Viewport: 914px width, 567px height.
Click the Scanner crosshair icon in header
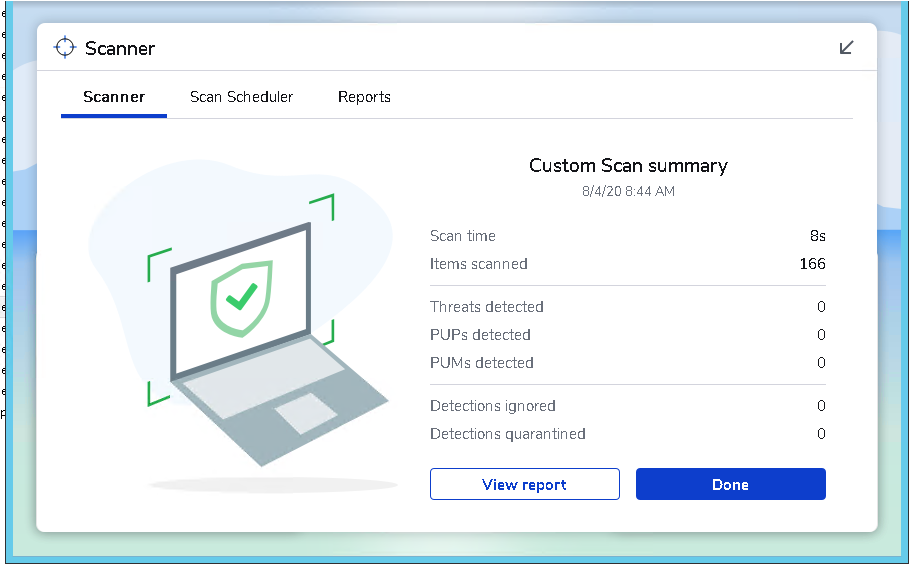[65, 48]
